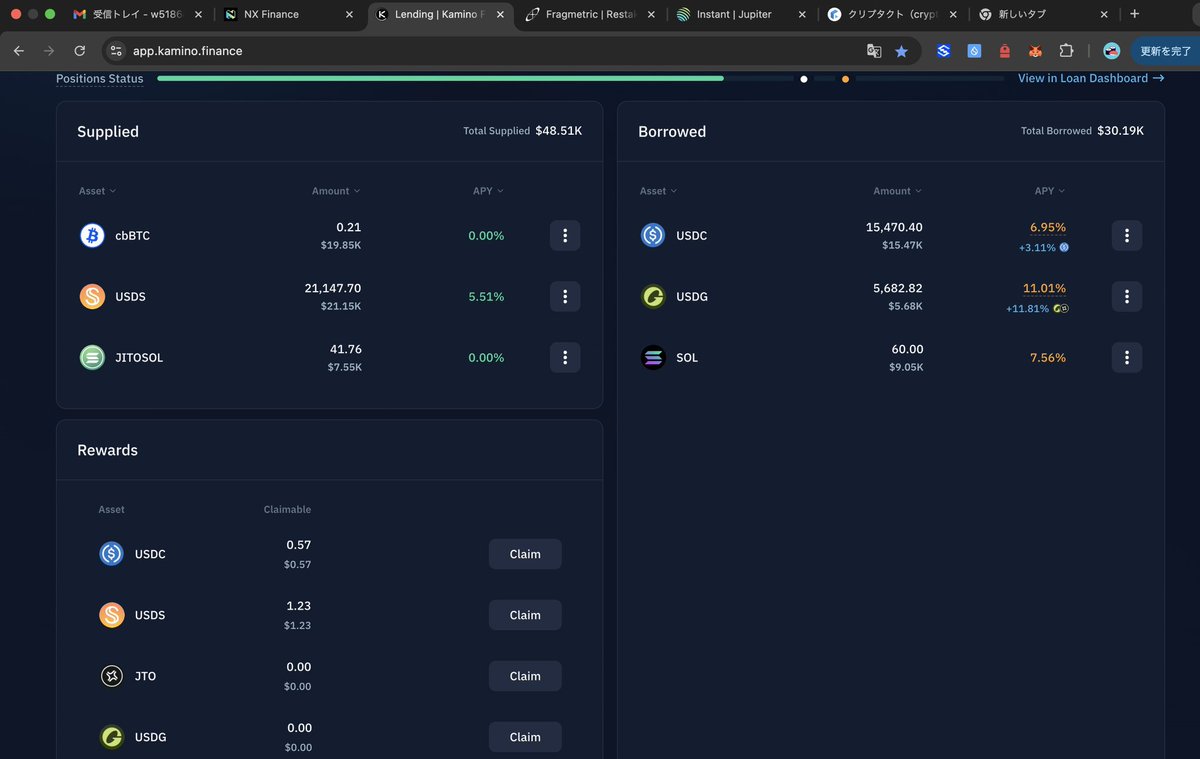Click the USDC reward icon
The width and height of the screenshot is (1200, 759).
[x=111, y=554]
